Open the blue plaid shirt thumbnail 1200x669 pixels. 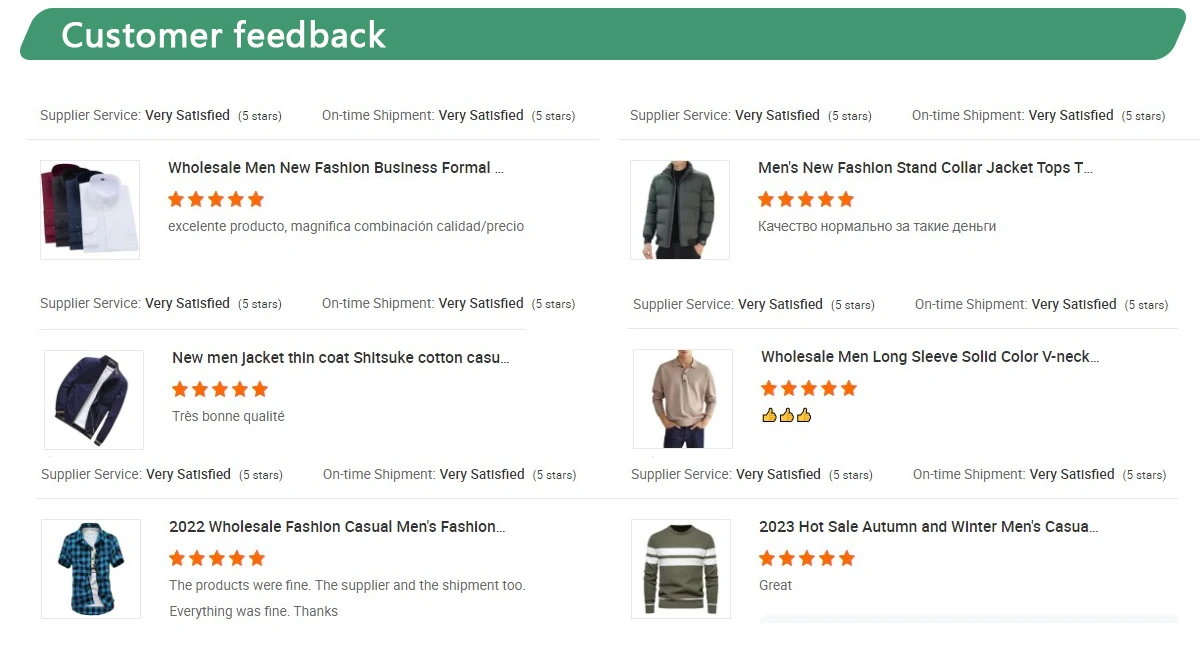[91, 568]
